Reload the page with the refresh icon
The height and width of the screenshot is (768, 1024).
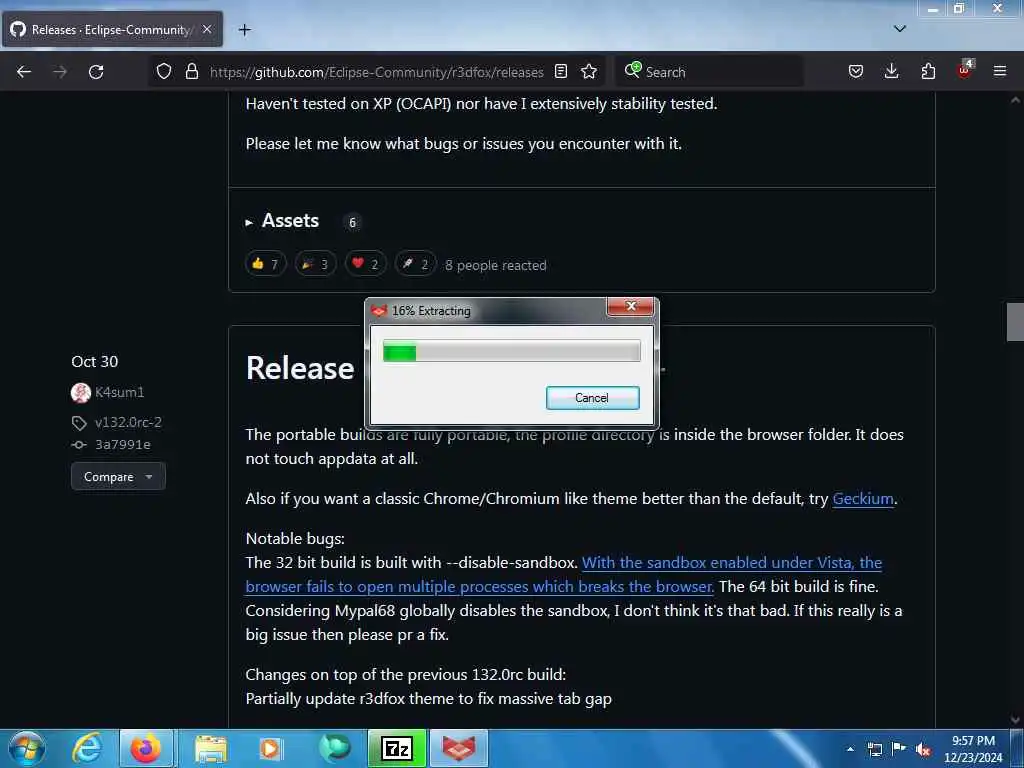tap(96, 72)
